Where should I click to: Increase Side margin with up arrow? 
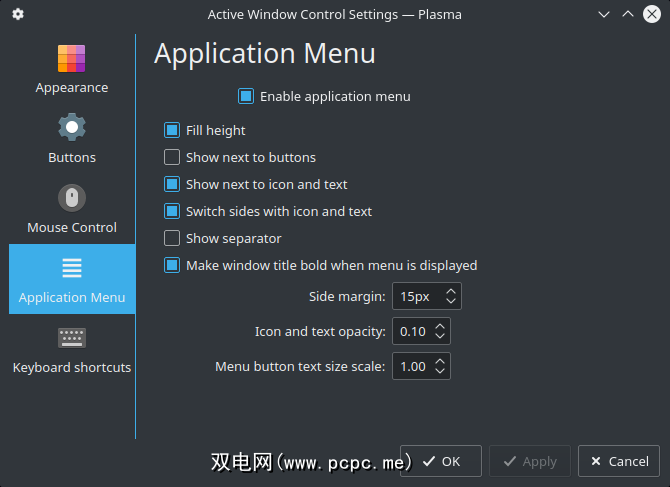pos(451,291)
